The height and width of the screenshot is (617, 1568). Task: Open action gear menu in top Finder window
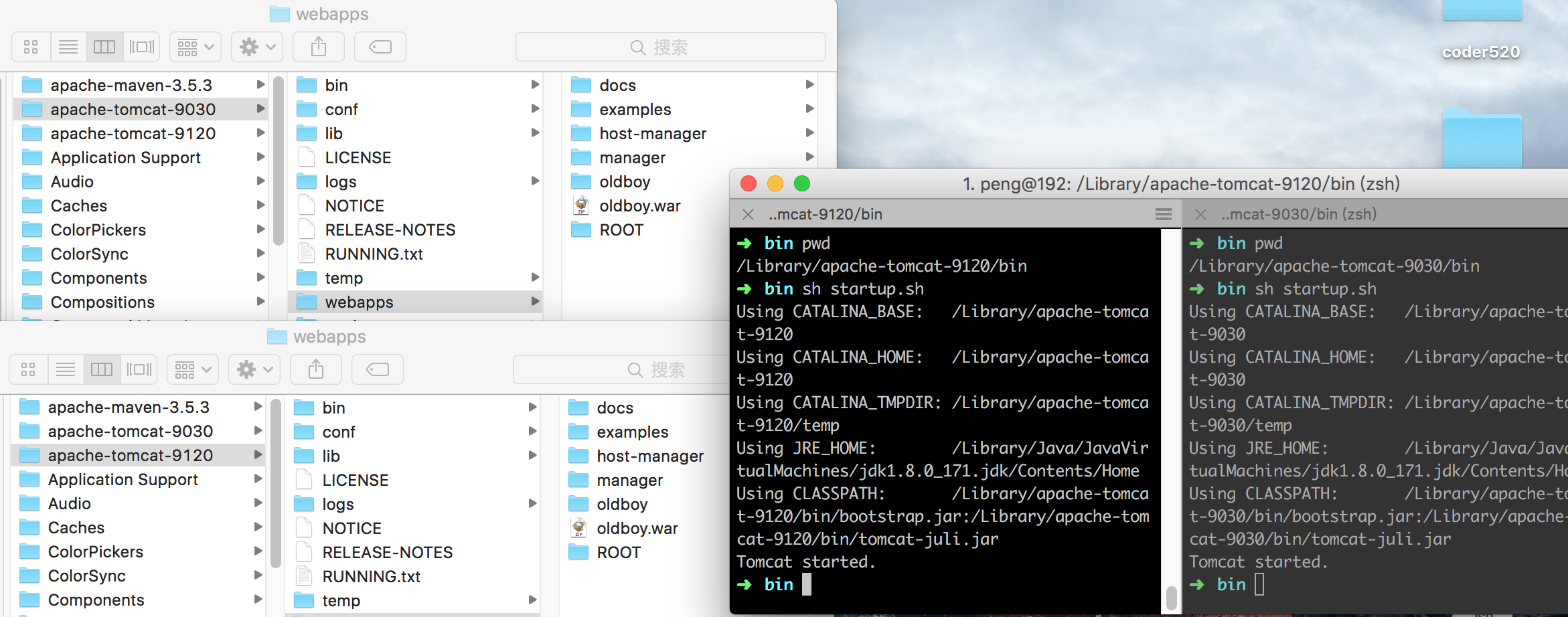257,47
